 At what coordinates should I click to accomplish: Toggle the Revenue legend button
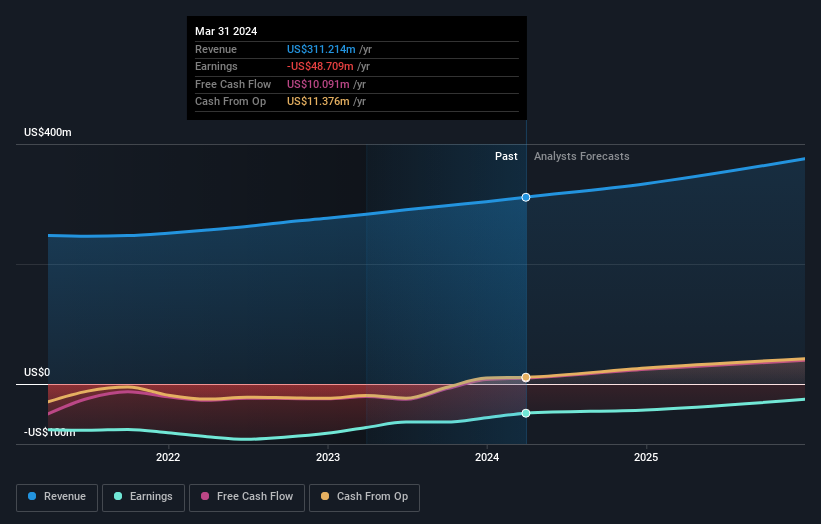[57, 497]
